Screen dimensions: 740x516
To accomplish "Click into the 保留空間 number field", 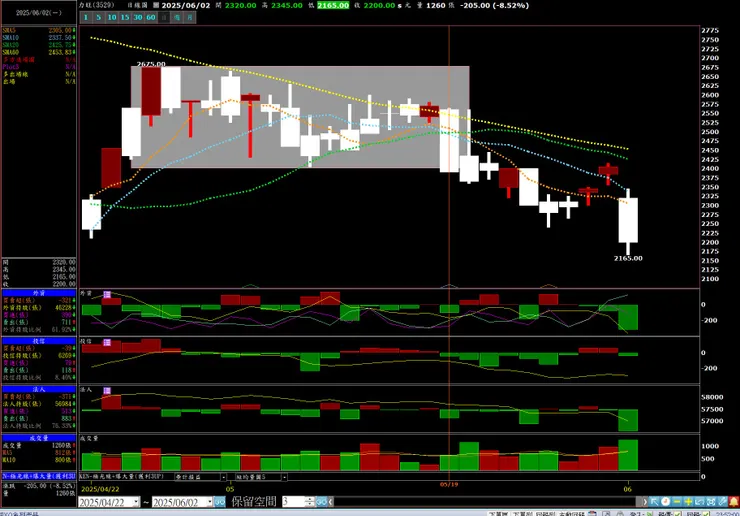I will click(294, 502).
